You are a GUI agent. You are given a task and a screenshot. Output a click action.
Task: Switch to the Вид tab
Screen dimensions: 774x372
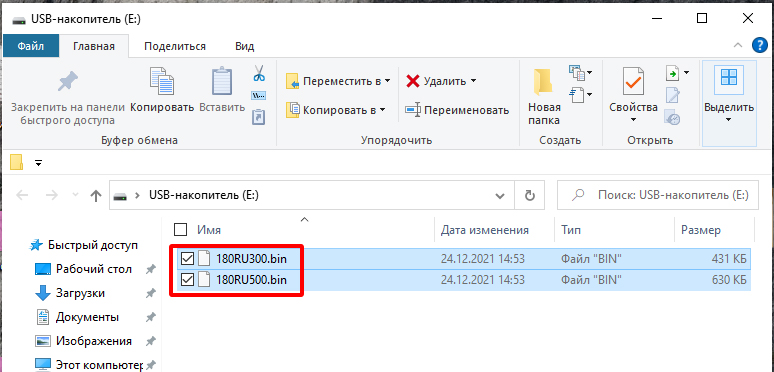pyautogui.click(x=245, y=46)
